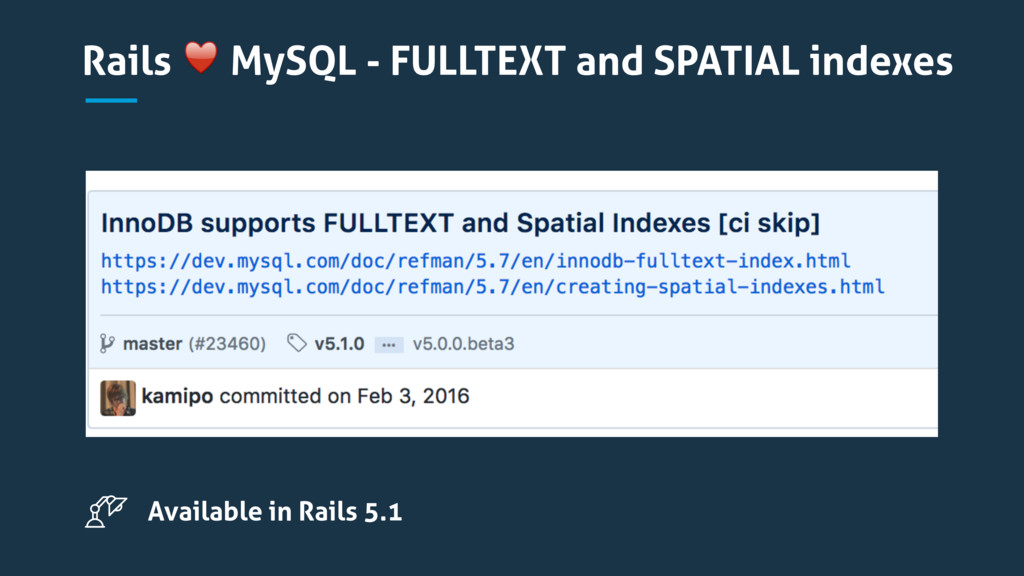
Task: Select the v5.0.0.beta3 tag
Action: 463,344
